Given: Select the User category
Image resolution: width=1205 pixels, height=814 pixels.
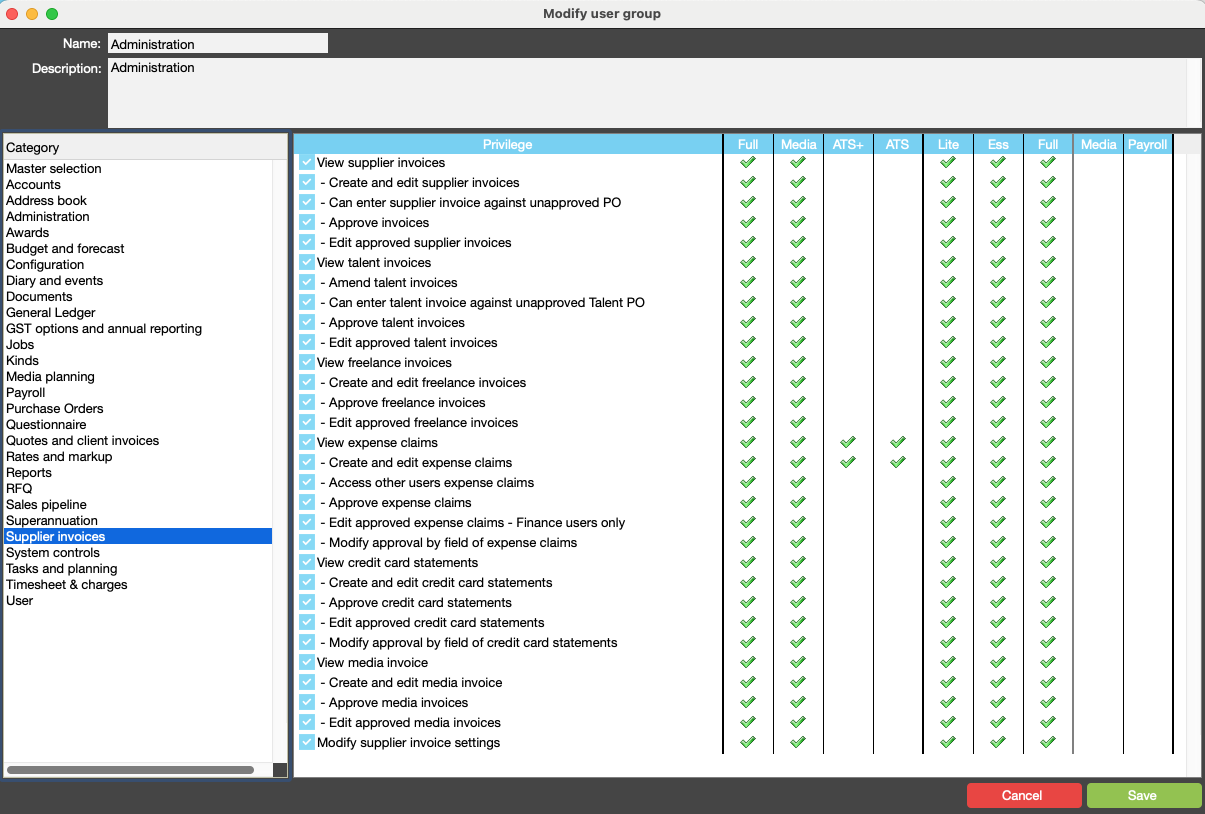Looking at the screenshot, I should click(x=138, y=600).
